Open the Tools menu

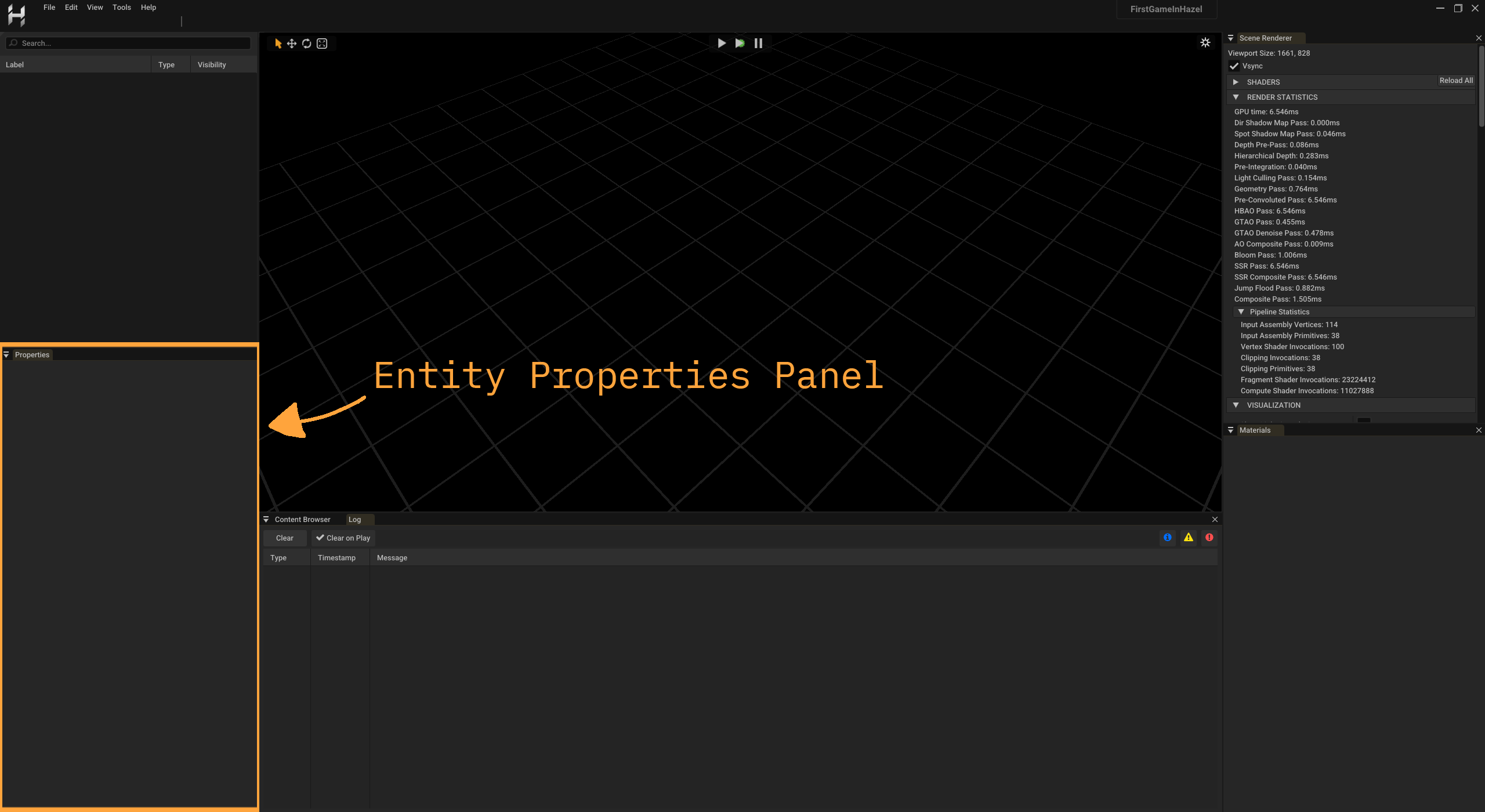point(121,7)
